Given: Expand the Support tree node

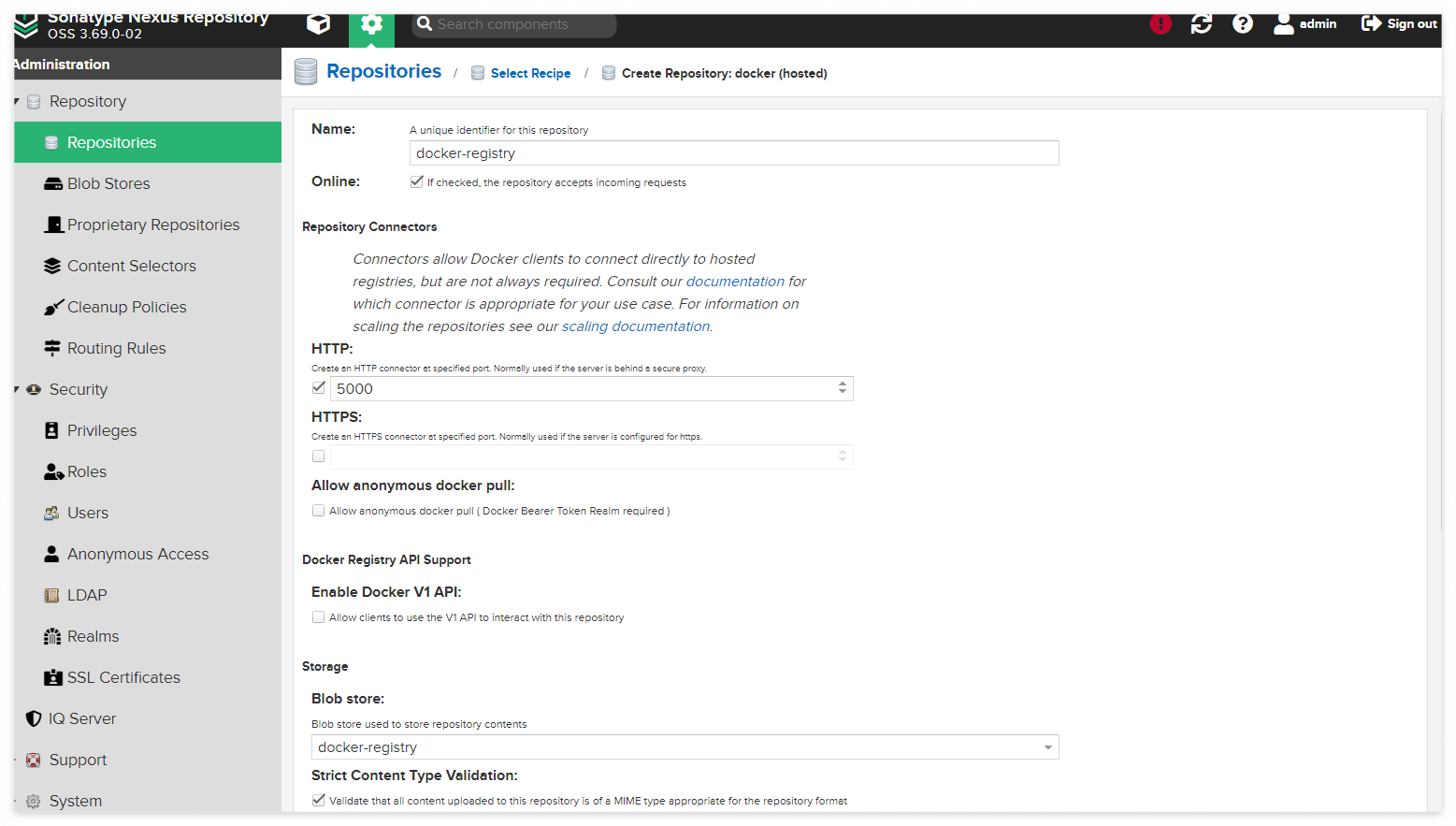Looking at the screenshot, I should pos(17,760).
